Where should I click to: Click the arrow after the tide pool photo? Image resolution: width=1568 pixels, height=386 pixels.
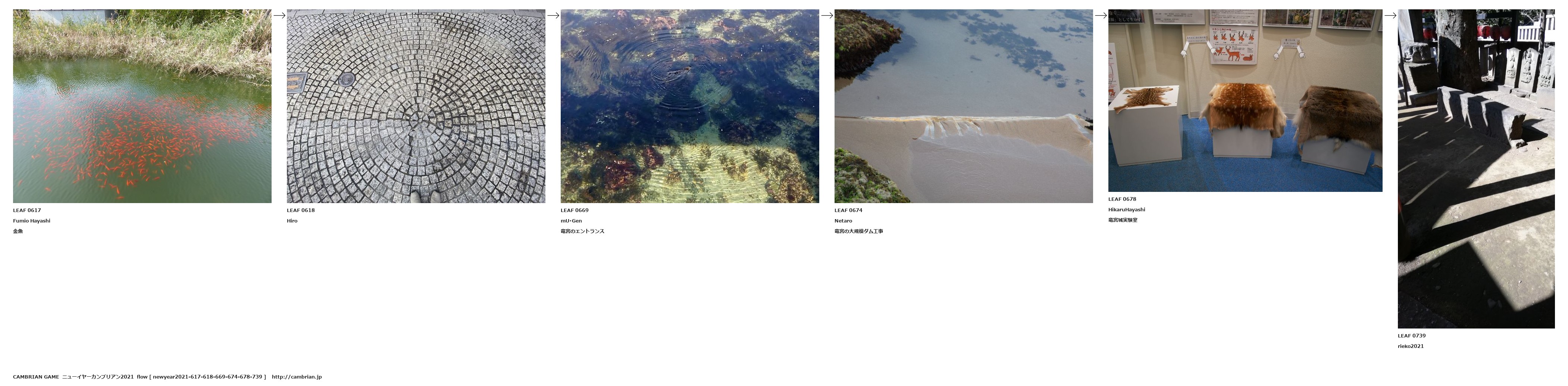827,16
